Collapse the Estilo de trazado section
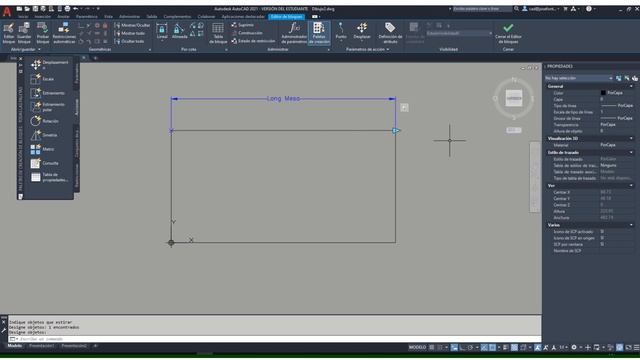 [631, 153]
